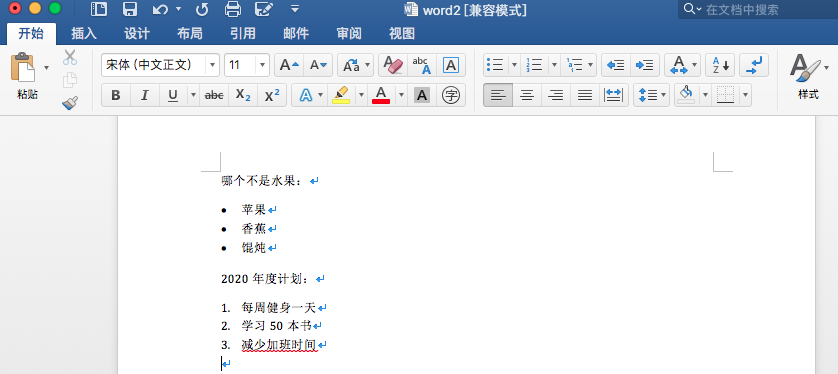Open font color dropdown arrow
This screenshot has height=374, width=838.
click(401, 95)
